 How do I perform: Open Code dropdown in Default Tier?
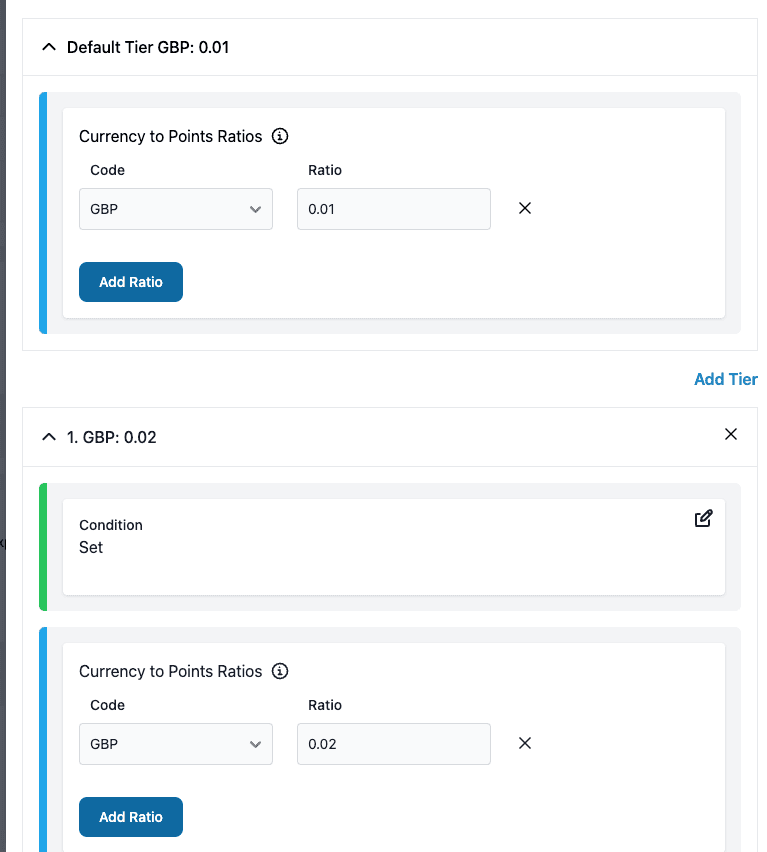tap(176, 209)
